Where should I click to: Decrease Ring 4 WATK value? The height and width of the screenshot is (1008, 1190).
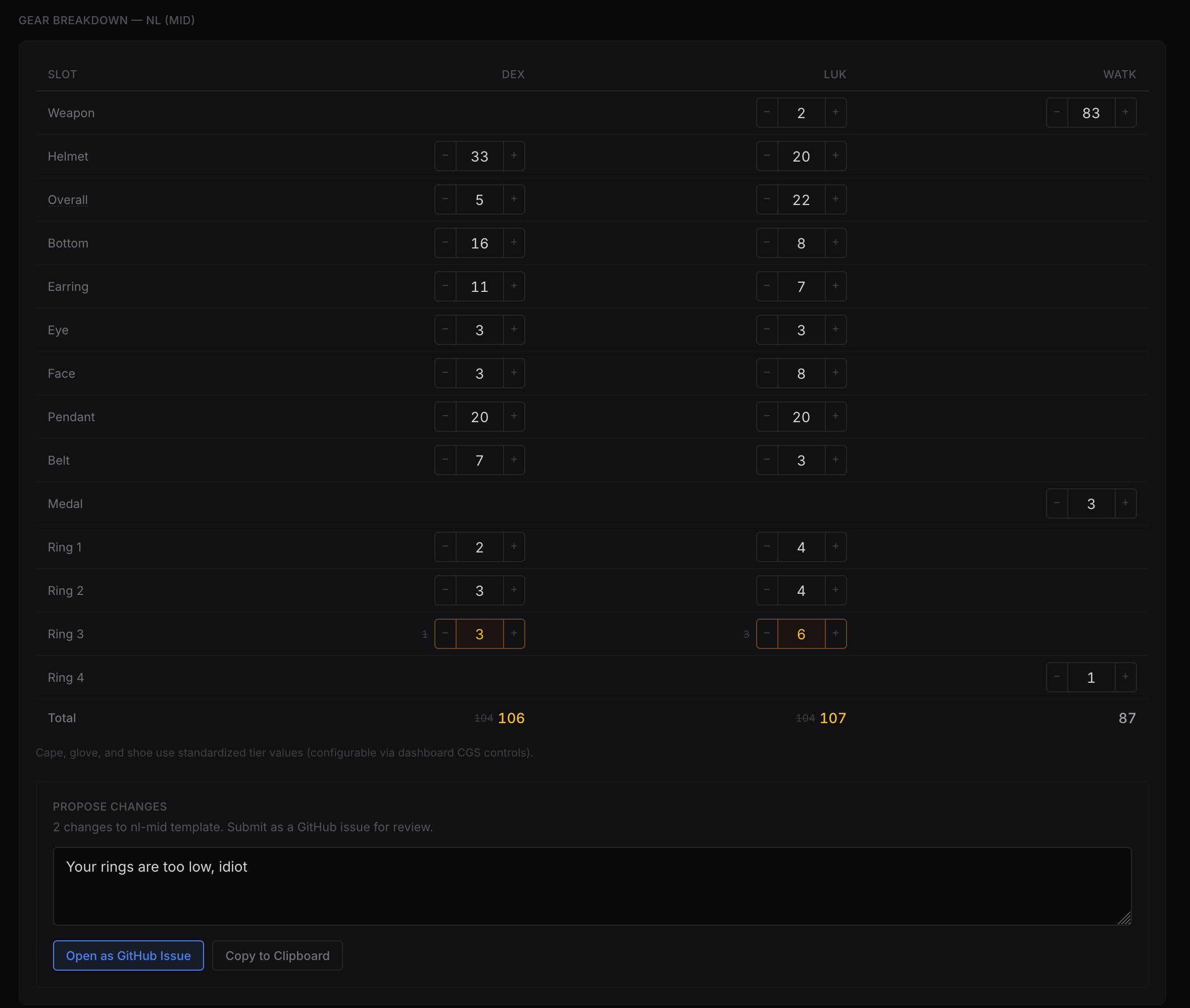pyautogui.click(x=1057, y=677)
